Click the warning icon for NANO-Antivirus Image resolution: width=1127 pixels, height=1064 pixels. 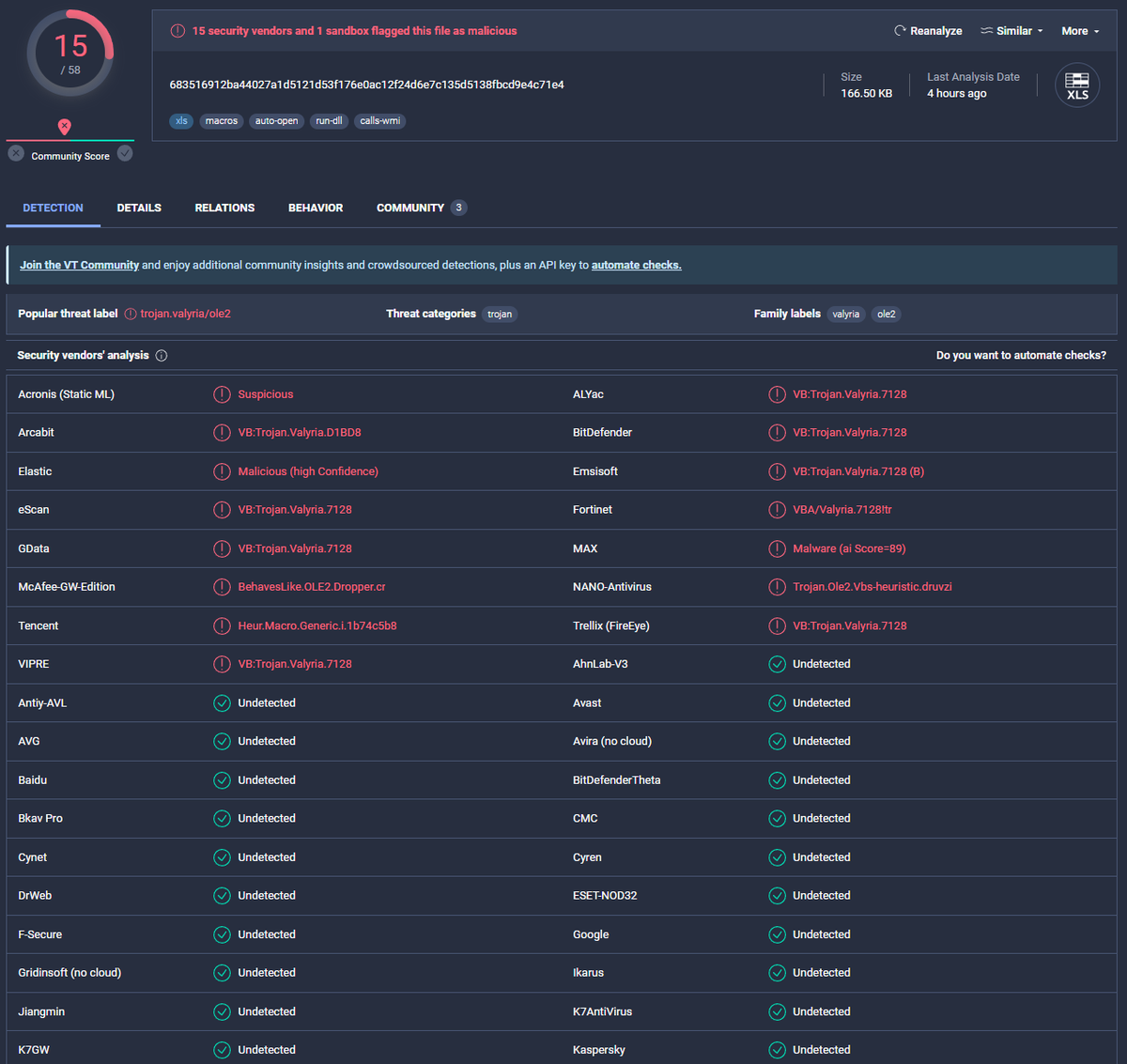(x=777, y=587)
